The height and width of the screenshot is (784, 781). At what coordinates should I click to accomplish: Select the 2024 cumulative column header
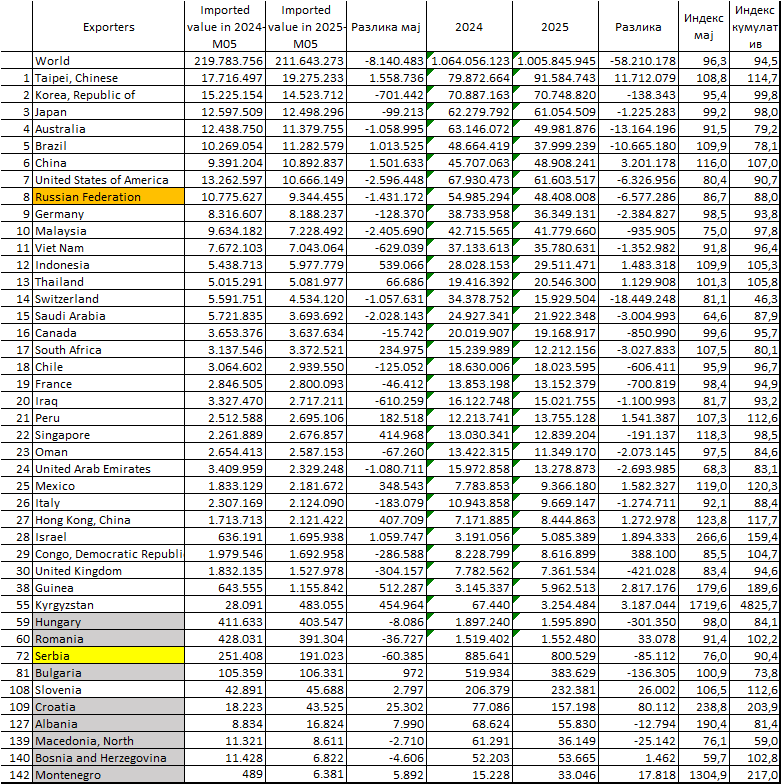pos(469,26)
